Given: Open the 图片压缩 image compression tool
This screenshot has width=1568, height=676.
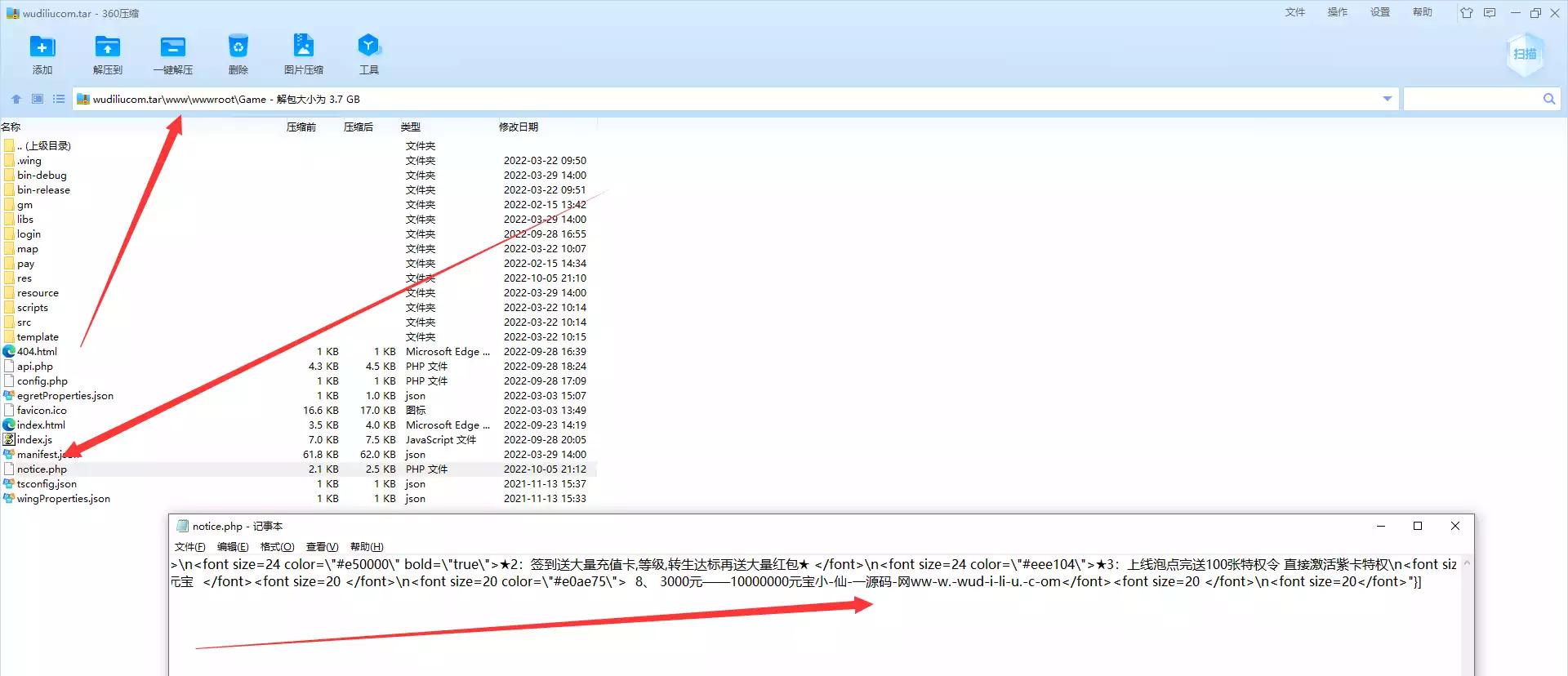Looking at the screenshot, I should click(x=304, y=54).
